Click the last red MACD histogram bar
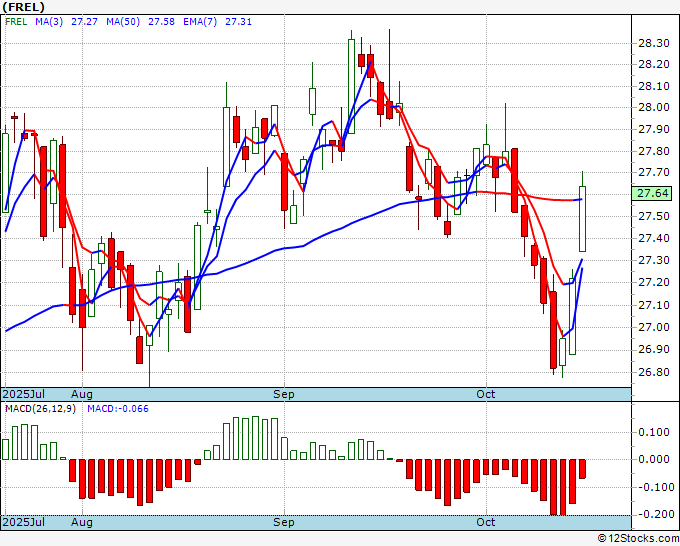 pos(582,469)
